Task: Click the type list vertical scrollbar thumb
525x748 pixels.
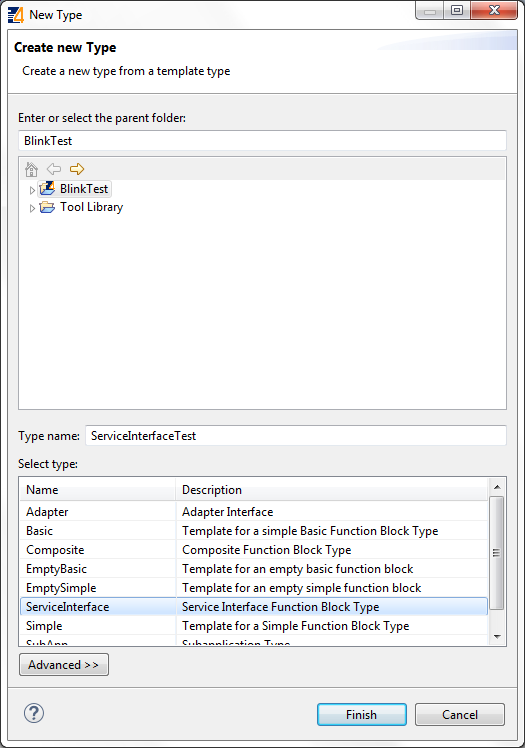Action: tap(497, 553)
